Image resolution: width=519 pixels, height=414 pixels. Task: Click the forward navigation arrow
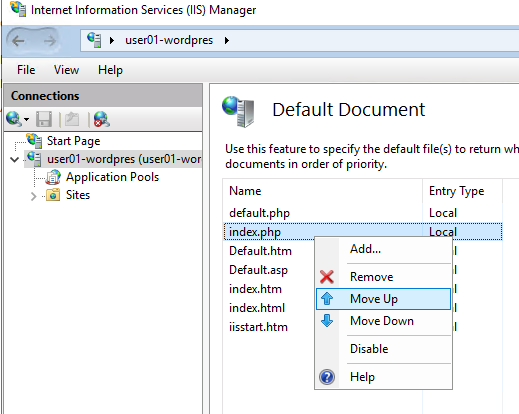click(x=50, y=41)
